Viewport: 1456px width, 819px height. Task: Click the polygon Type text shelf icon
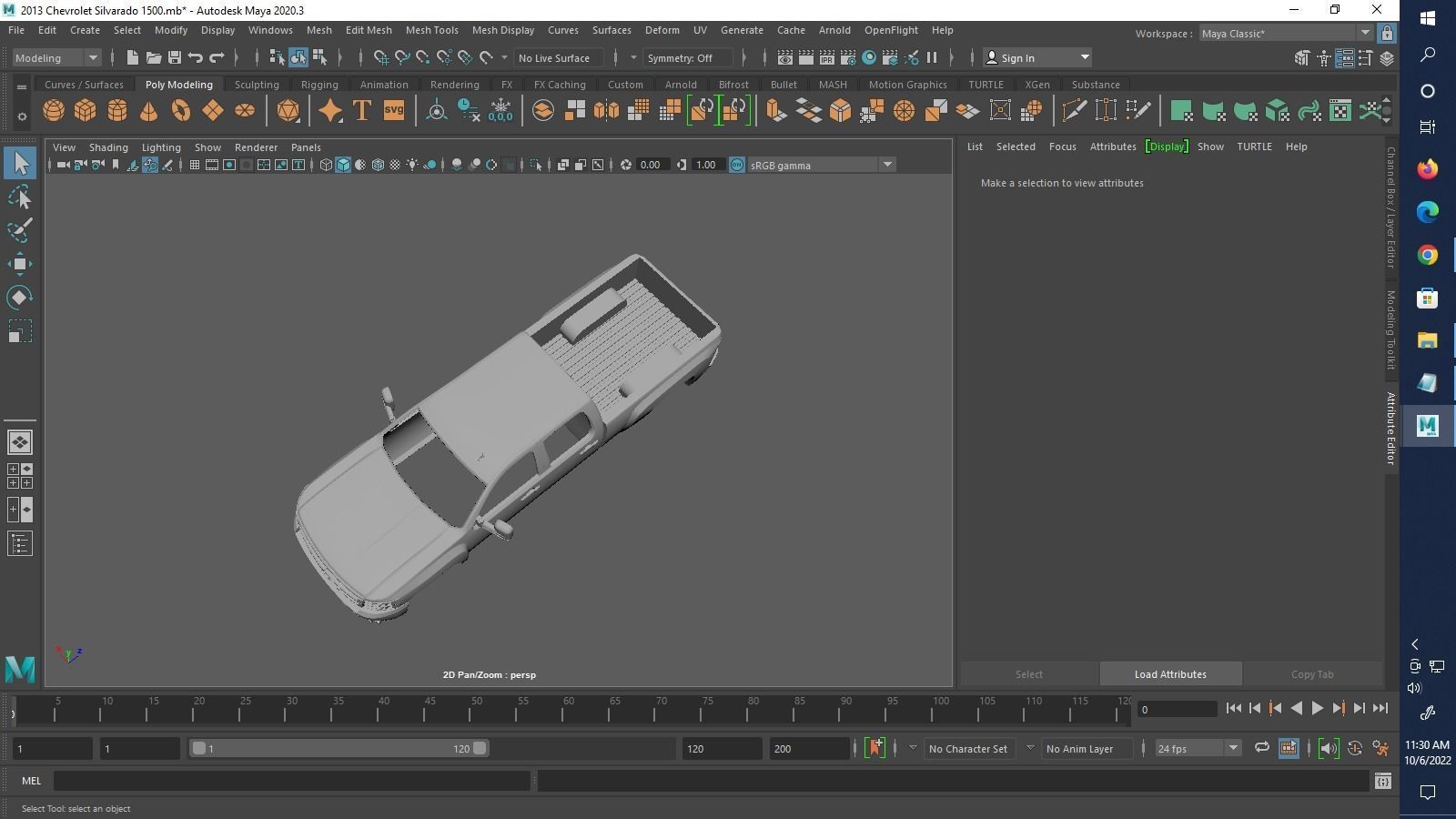(x=361, y=111)
